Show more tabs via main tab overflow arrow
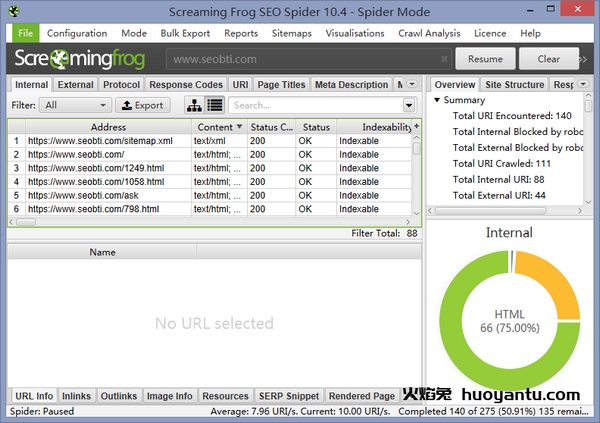This screenshot has height=423, width=600. (411, 85)
